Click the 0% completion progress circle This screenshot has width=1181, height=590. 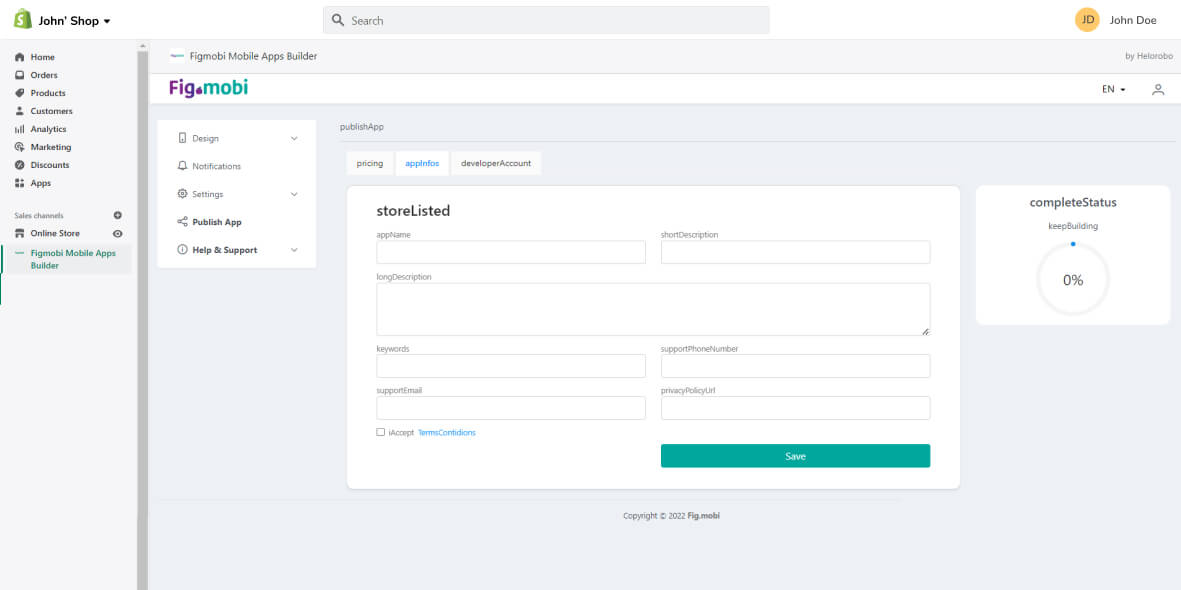(x=1072, y=280)
